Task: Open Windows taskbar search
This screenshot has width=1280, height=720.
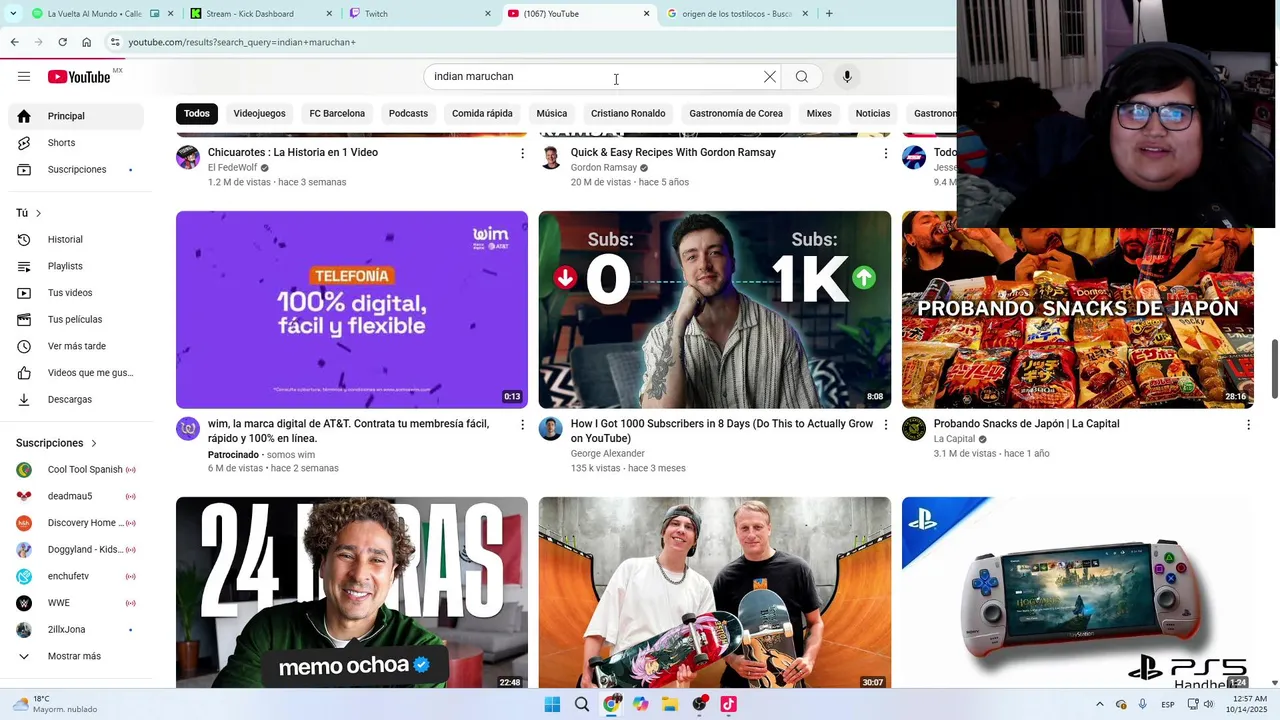Action: (582, 704)
